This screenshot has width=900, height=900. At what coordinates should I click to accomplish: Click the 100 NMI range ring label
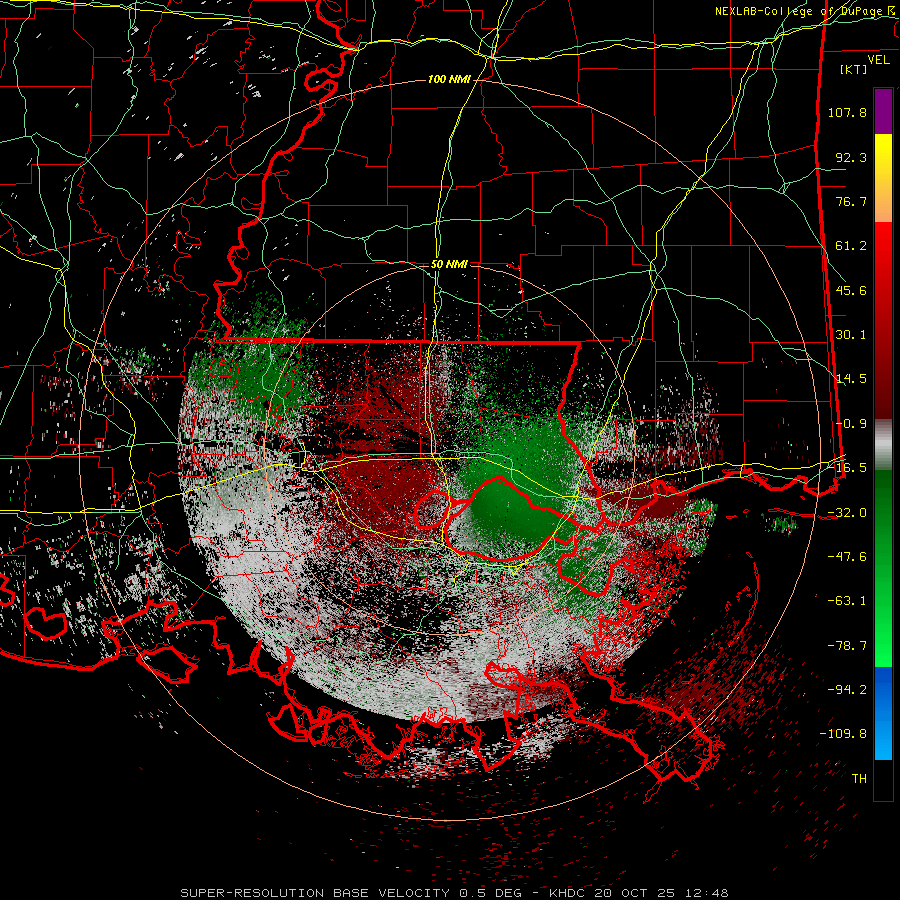pyautogui.click(x=449, y=79)
